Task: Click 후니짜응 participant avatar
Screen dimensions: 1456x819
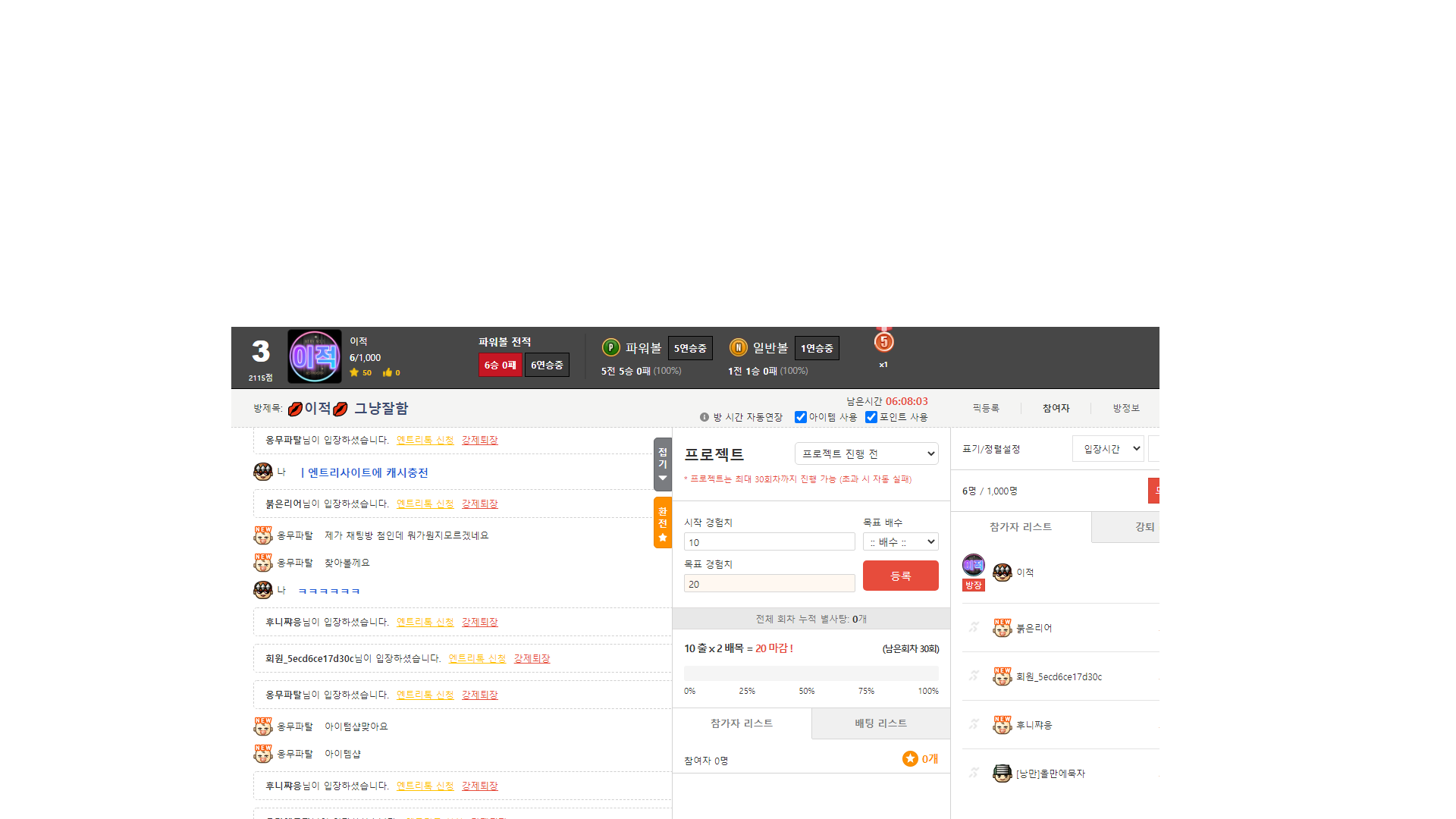Action: pos(1003,725)
